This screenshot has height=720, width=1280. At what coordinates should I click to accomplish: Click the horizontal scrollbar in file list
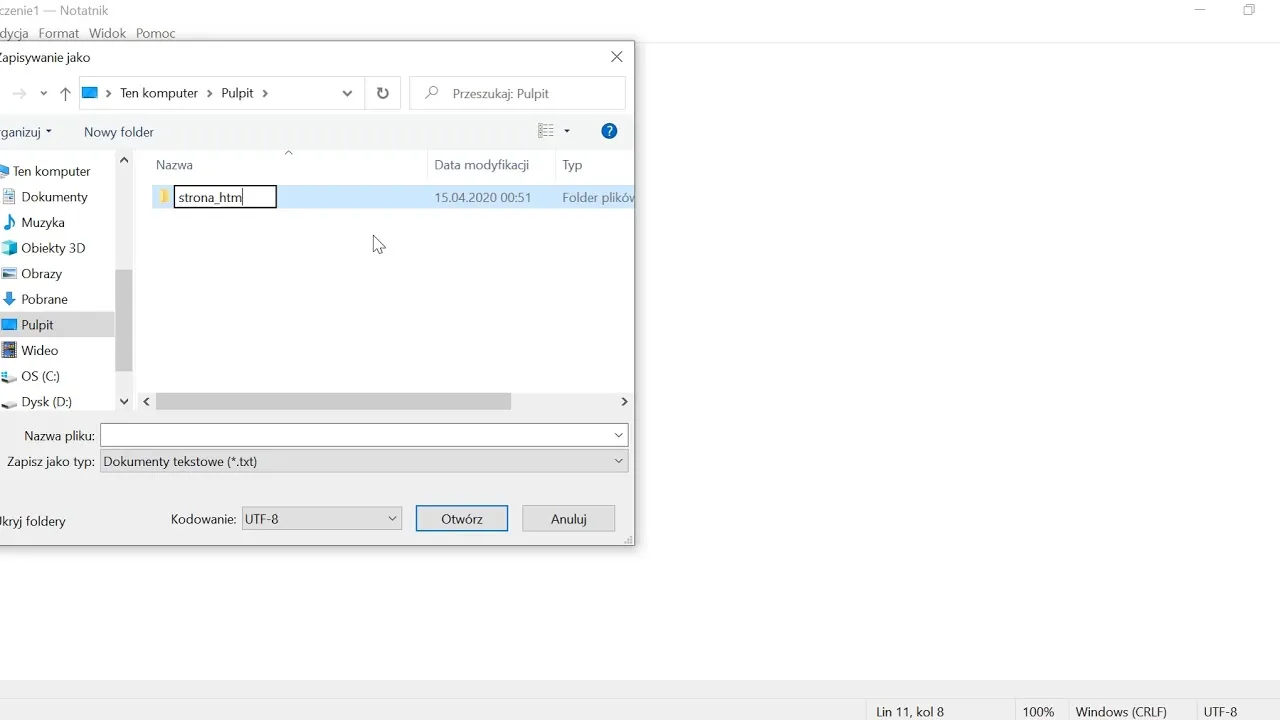coord(333,401)
